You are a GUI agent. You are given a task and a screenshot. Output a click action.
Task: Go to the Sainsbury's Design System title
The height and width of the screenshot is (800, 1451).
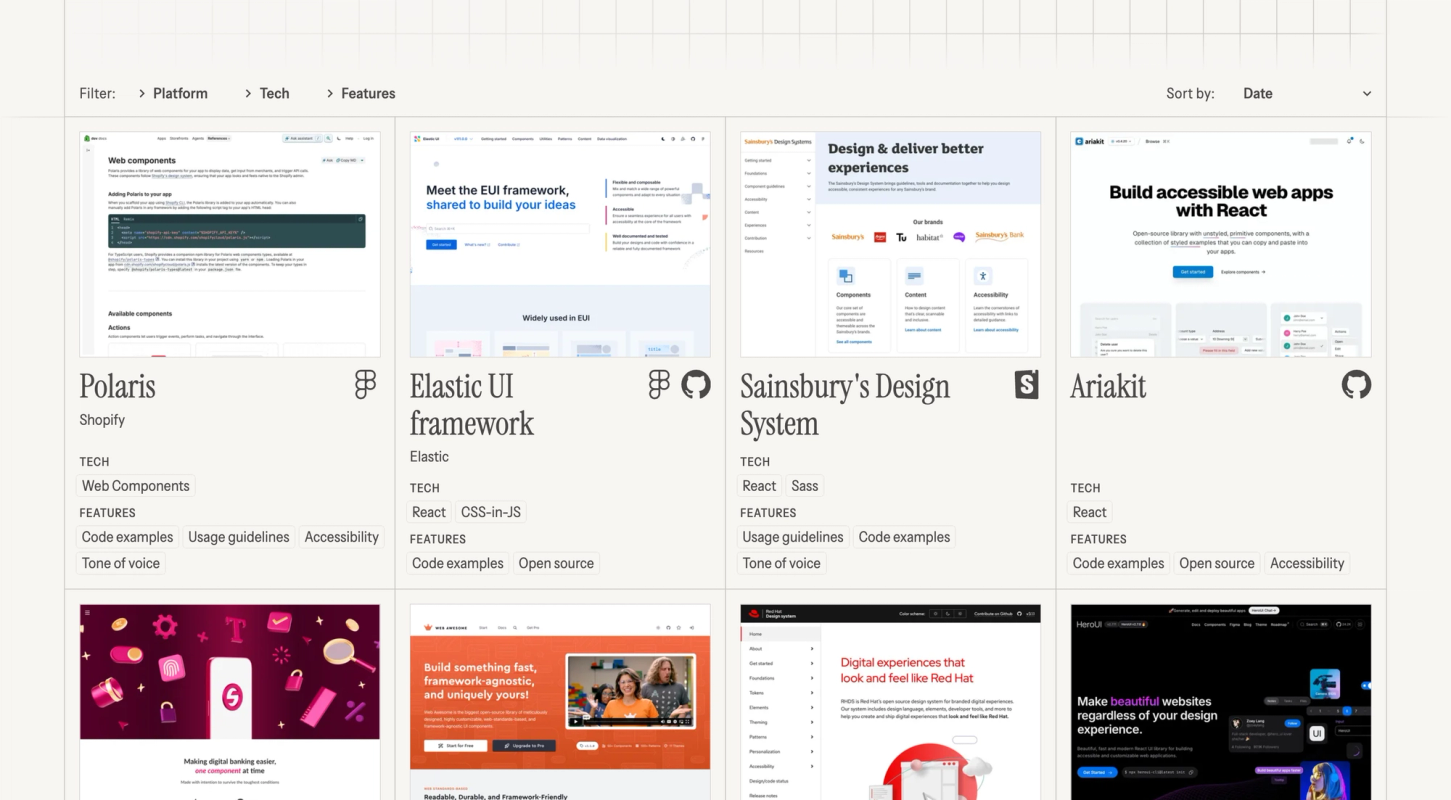pos(845,405)
